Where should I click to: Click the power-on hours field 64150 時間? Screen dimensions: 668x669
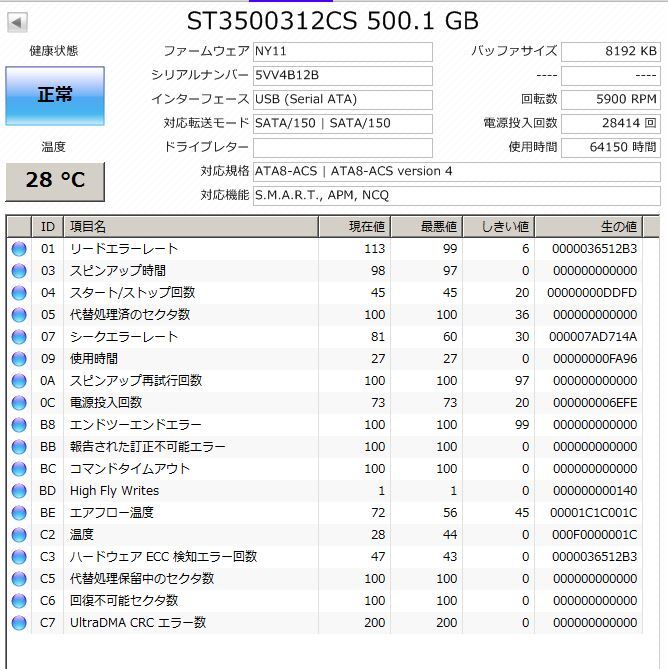[611, 148]
